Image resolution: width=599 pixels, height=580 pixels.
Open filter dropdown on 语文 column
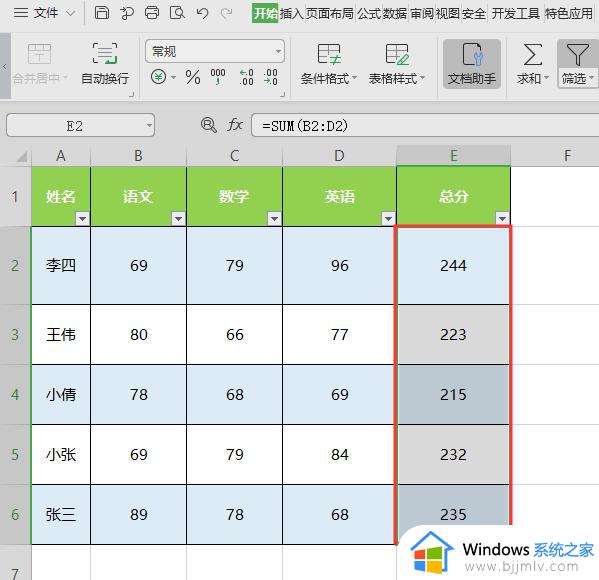[x=178, y=219]
